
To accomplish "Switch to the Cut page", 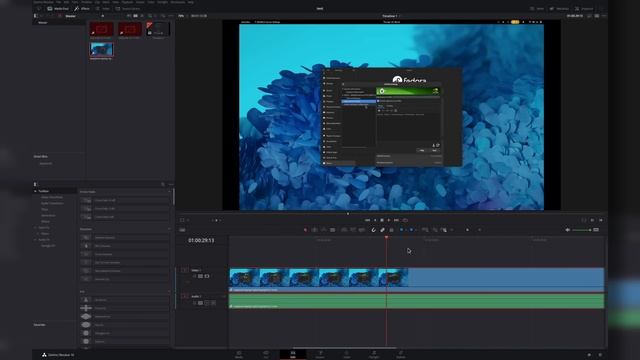I will pos(266,354).
